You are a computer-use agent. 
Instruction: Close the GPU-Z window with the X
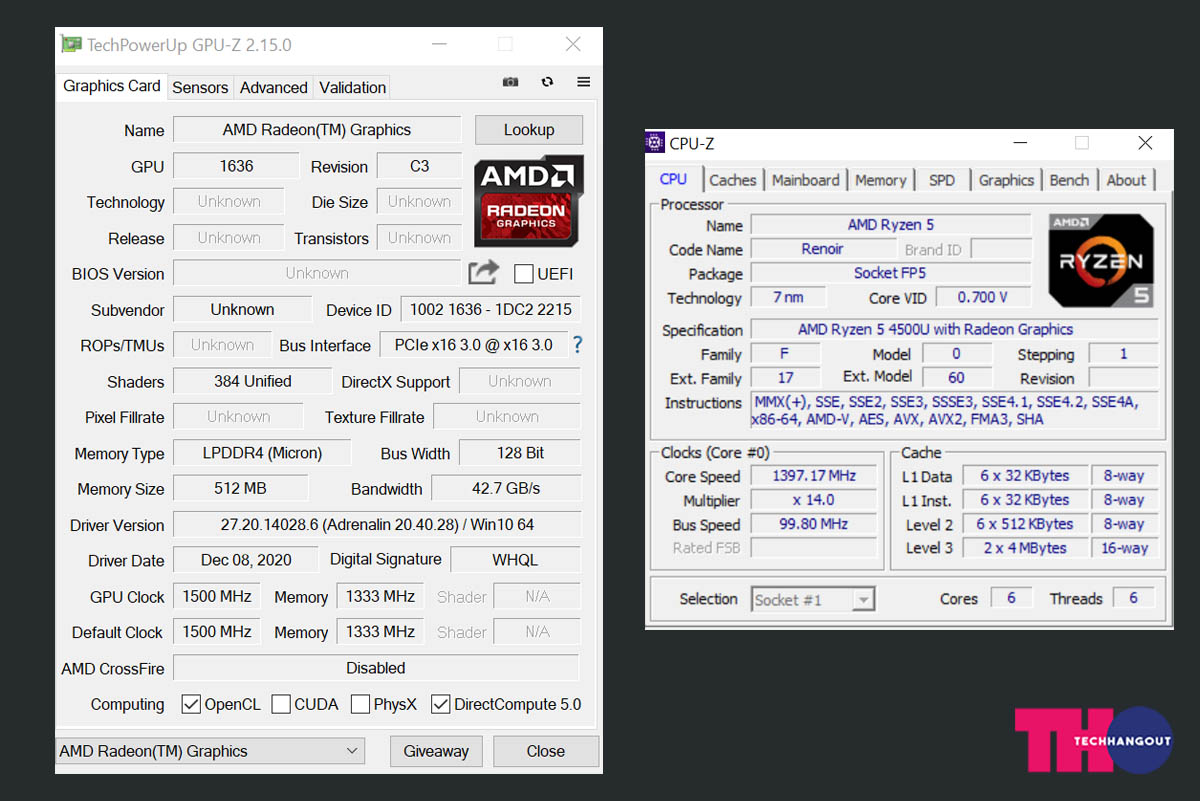(x=573, y=44)
